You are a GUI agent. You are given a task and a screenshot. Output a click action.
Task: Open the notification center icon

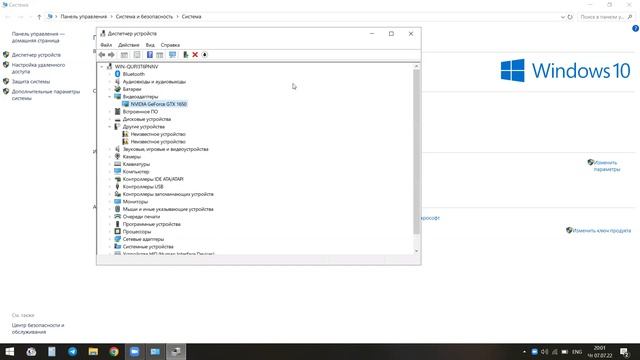pyautogui.click(x=624, y=352)
